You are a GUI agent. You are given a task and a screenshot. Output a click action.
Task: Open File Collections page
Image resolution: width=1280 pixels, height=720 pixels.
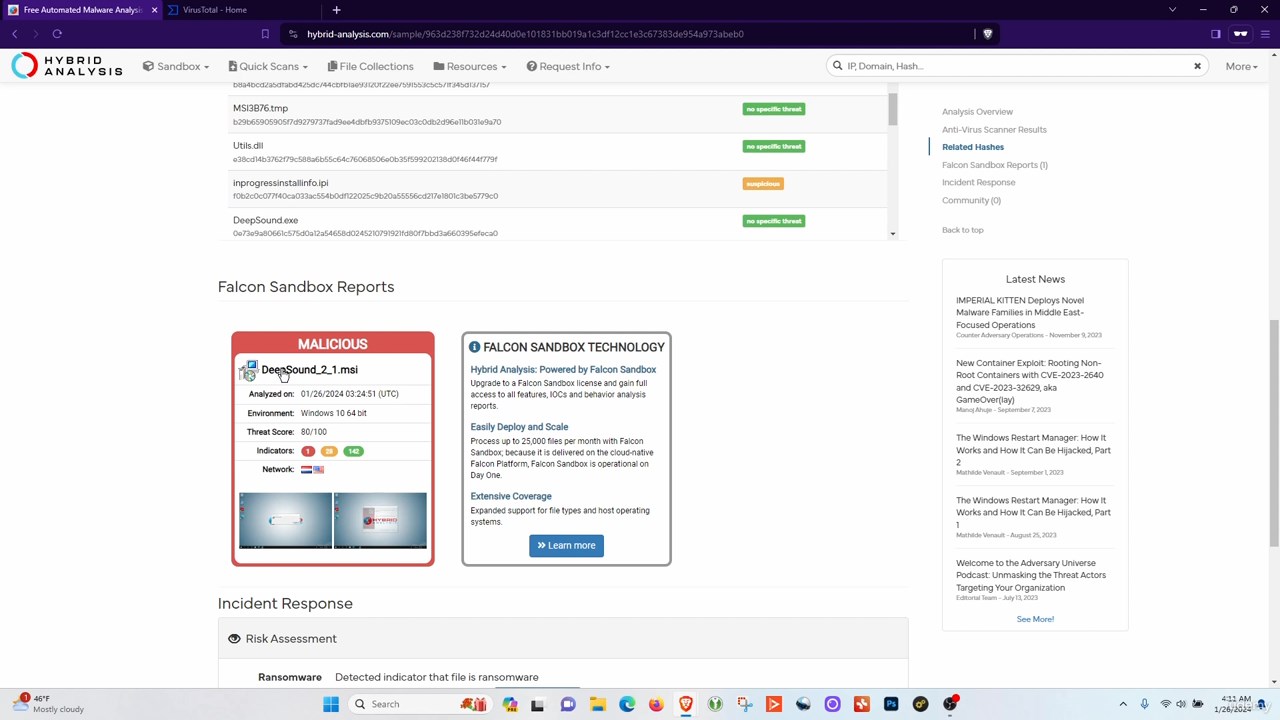click(x=369, y=66)
